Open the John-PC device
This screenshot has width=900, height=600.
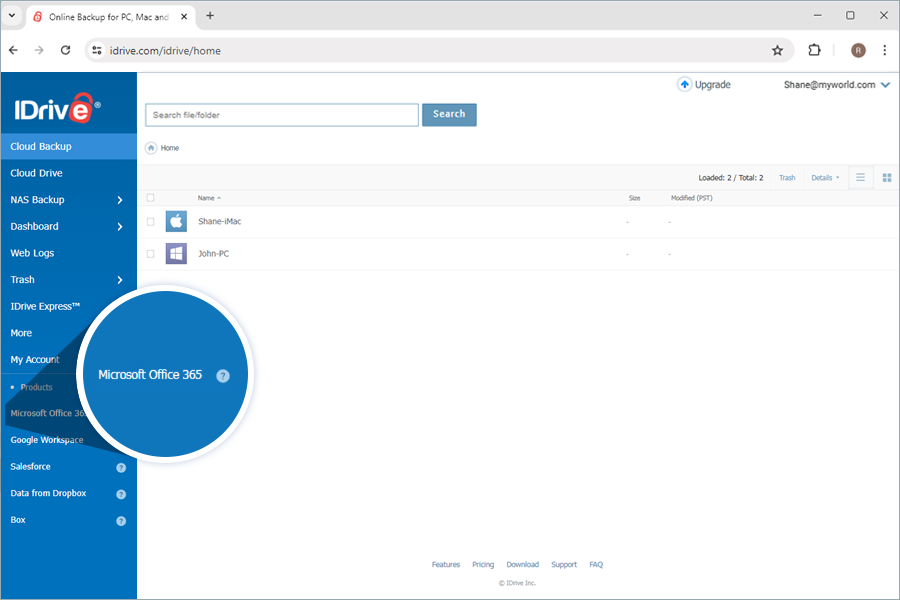coord(213,253)
